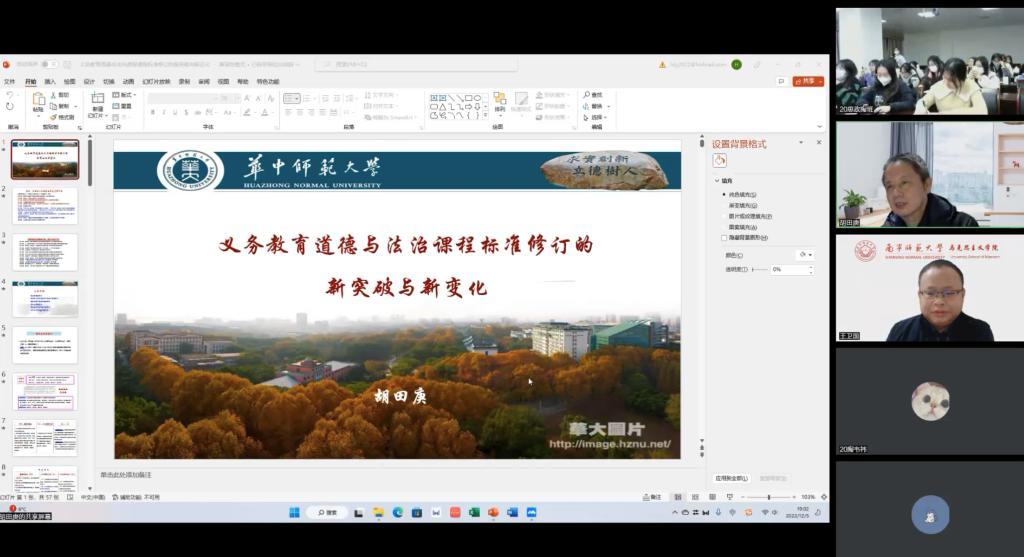Expand the shapes gallery more arrow
Screen dimensions: 1024x557
click(x=485, y=115)
